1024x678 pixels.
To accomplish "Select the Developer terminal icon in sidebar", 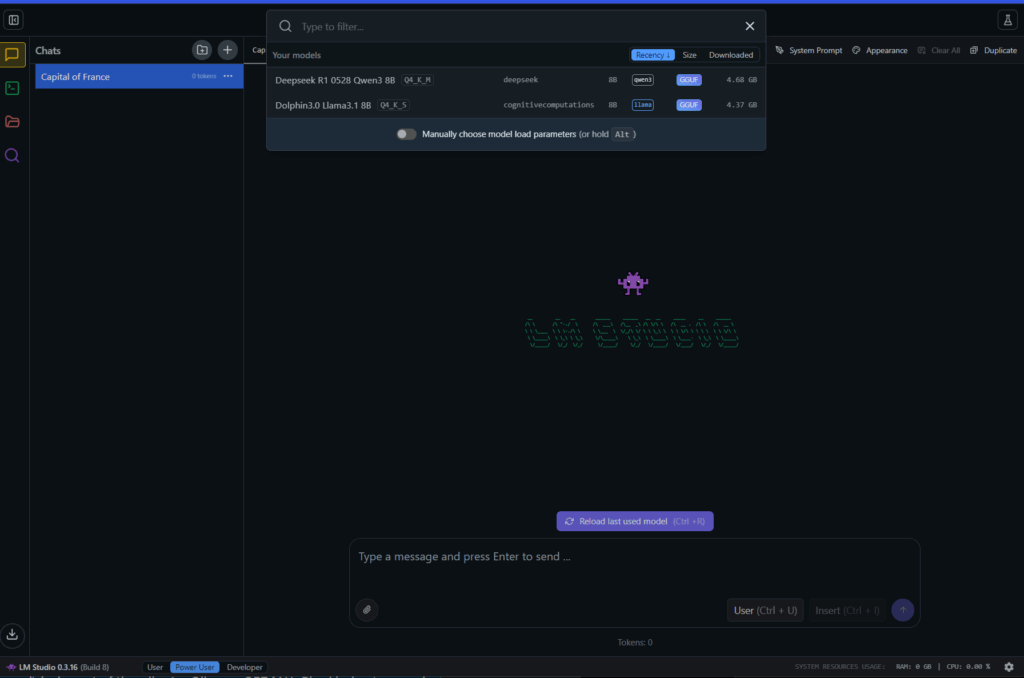I will click(12, 89).
